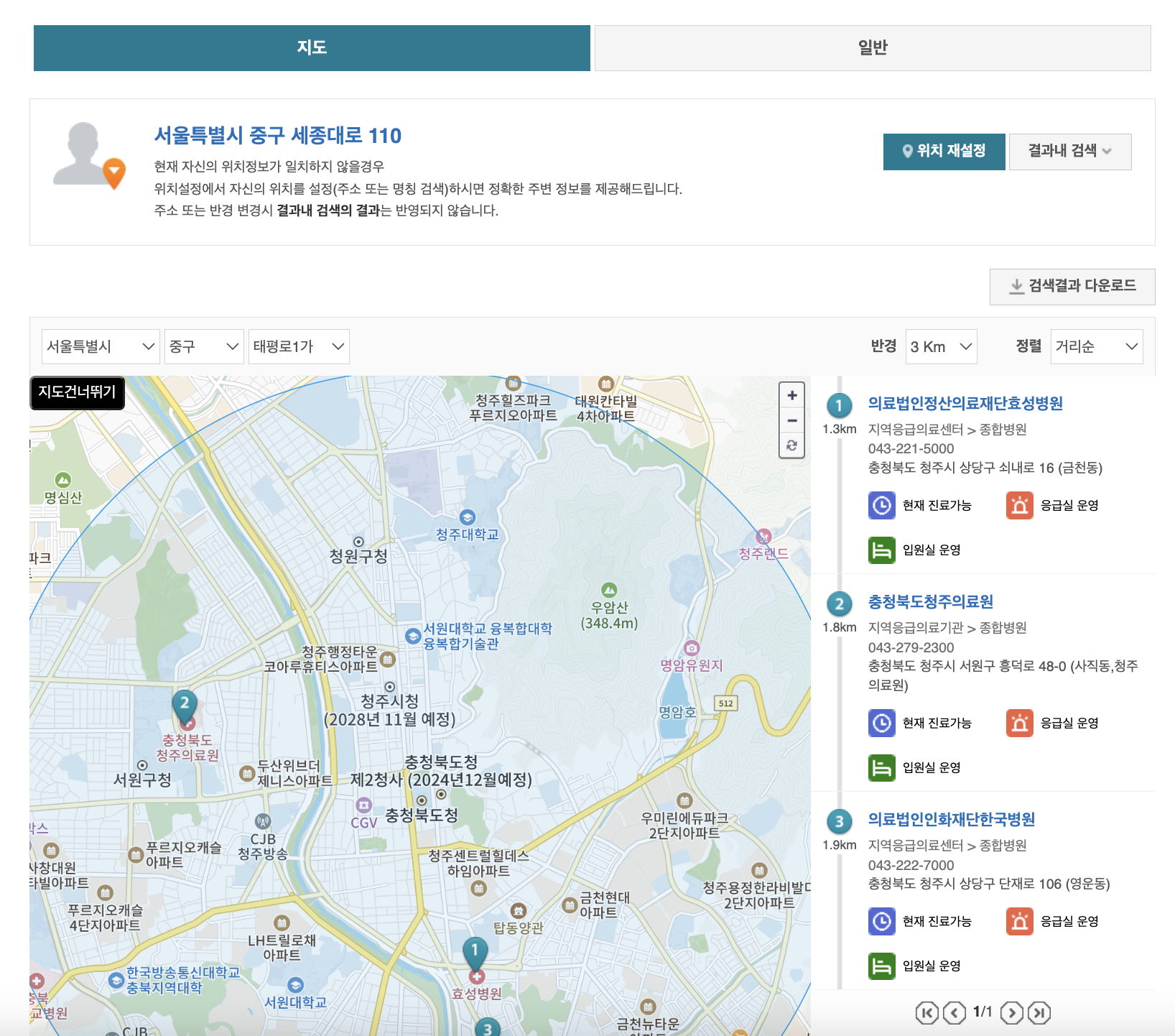The image size is (1175, 1036).
Task: Click 청주랜드 marker on the map
Action: tap(763, 536)
